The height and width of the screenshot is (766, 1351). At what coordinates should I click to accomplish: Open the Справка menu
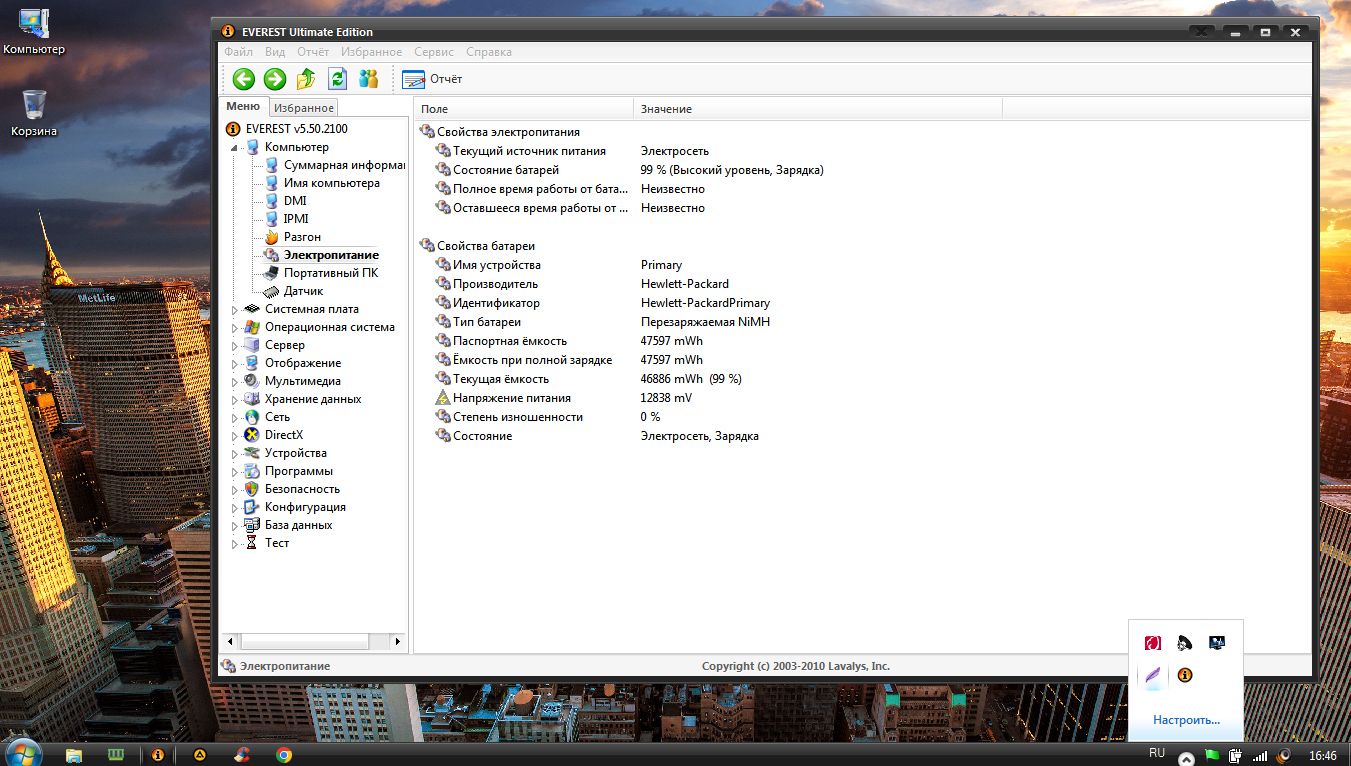click(x=489, y=52)
